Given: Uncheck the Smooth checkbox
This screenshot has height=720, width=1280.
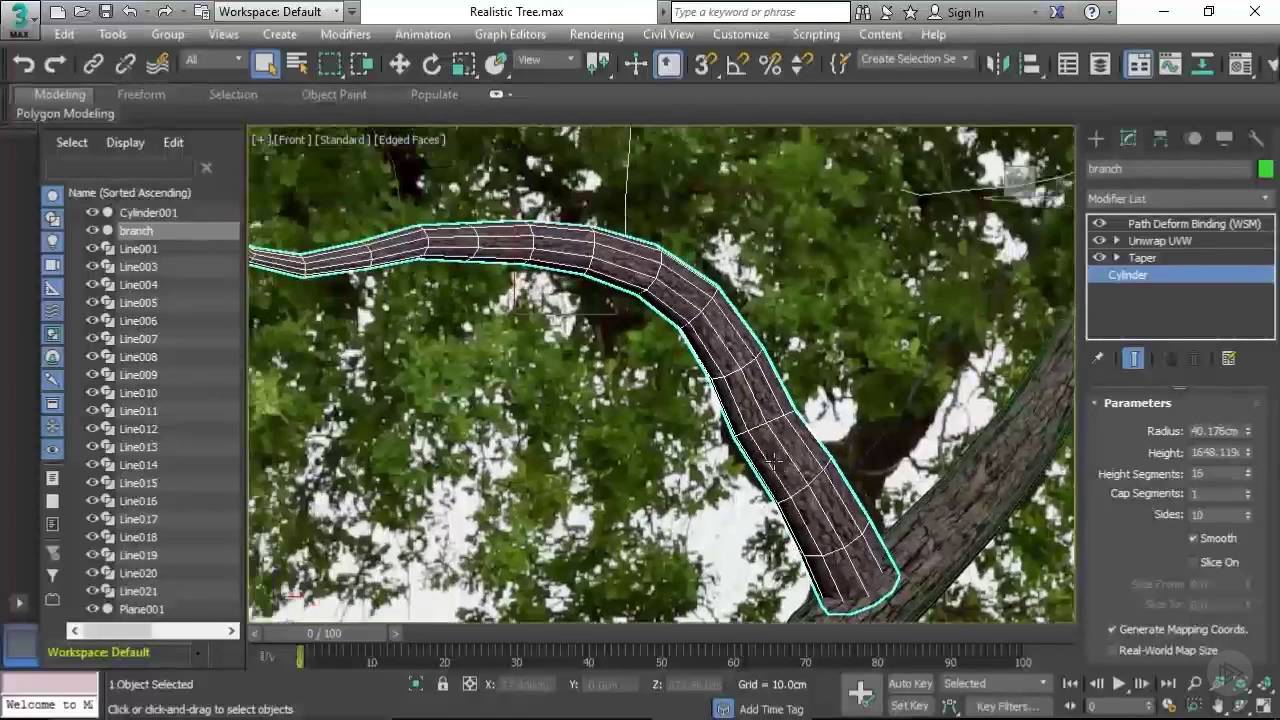Looking at the screenshot, I should point(1193,538).
